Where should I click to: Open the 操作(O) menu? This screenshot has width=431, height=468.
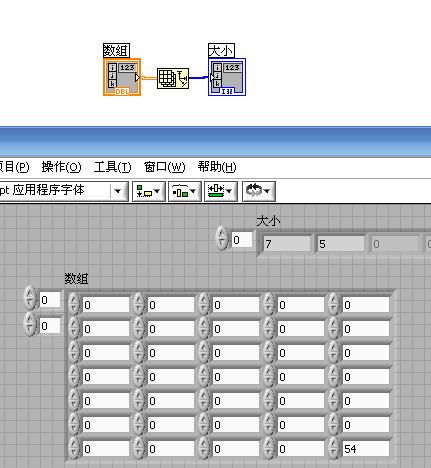(61, 167)
